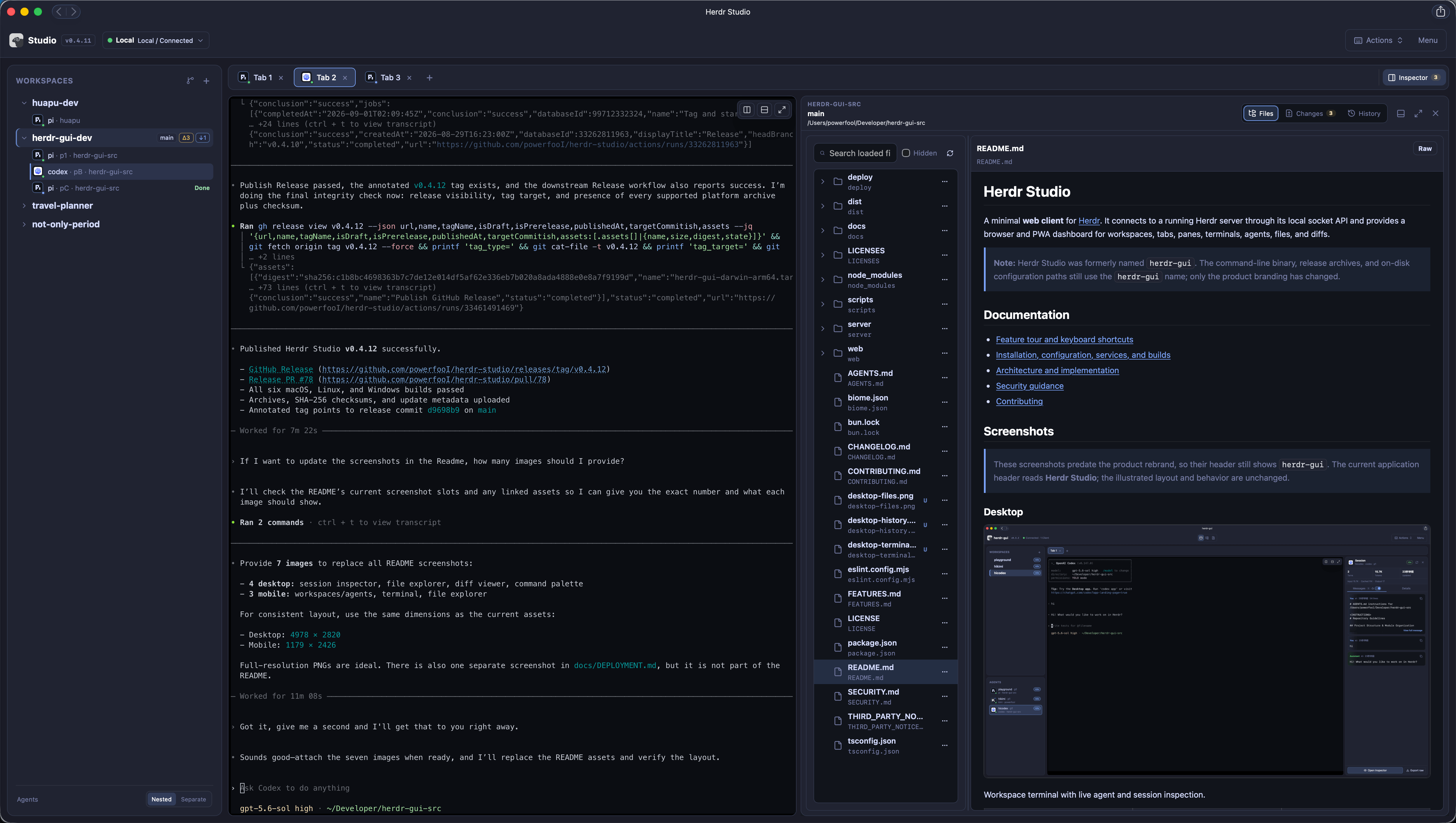Image resolution: width=1456 pixels, height=823 pixels.
Task: Click the branch icon in Workspaces header
Action: [x=190, y=81]
